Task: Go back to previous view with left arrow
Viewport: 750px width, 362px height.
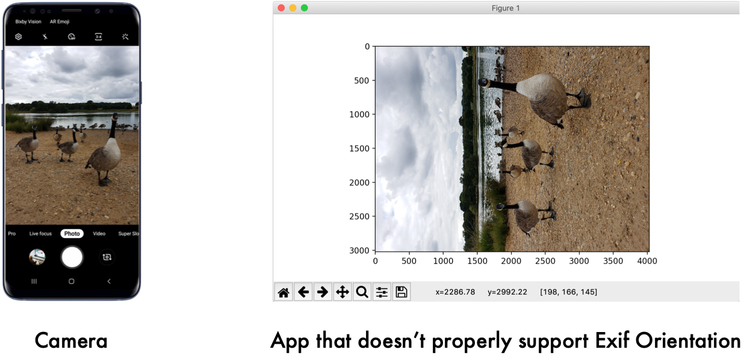Action: tap(303, 292)
